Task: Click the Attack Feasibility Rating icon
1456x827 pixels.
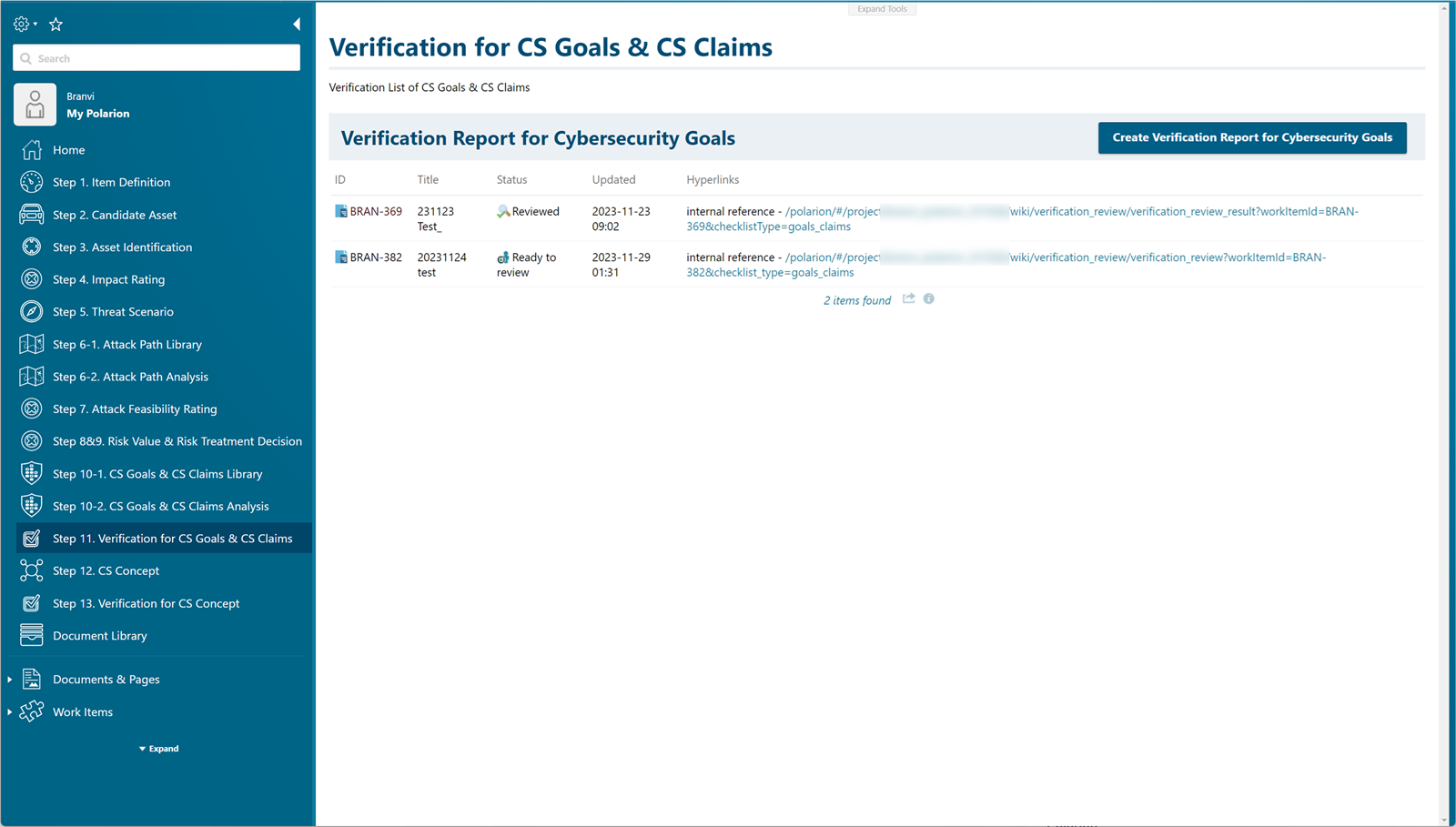Action: click(x=32, y=408)
